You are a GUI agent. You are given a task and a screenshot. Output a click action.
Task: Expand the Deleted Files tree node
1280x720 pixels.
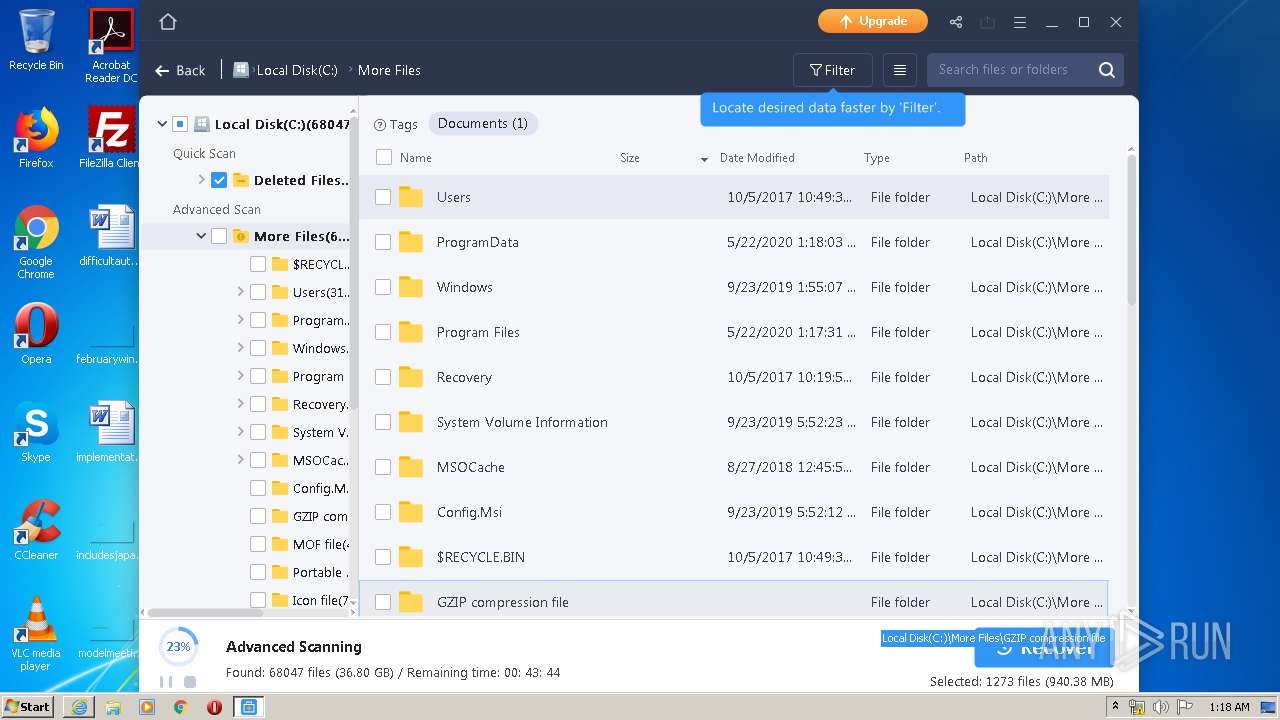pos(201,180)
